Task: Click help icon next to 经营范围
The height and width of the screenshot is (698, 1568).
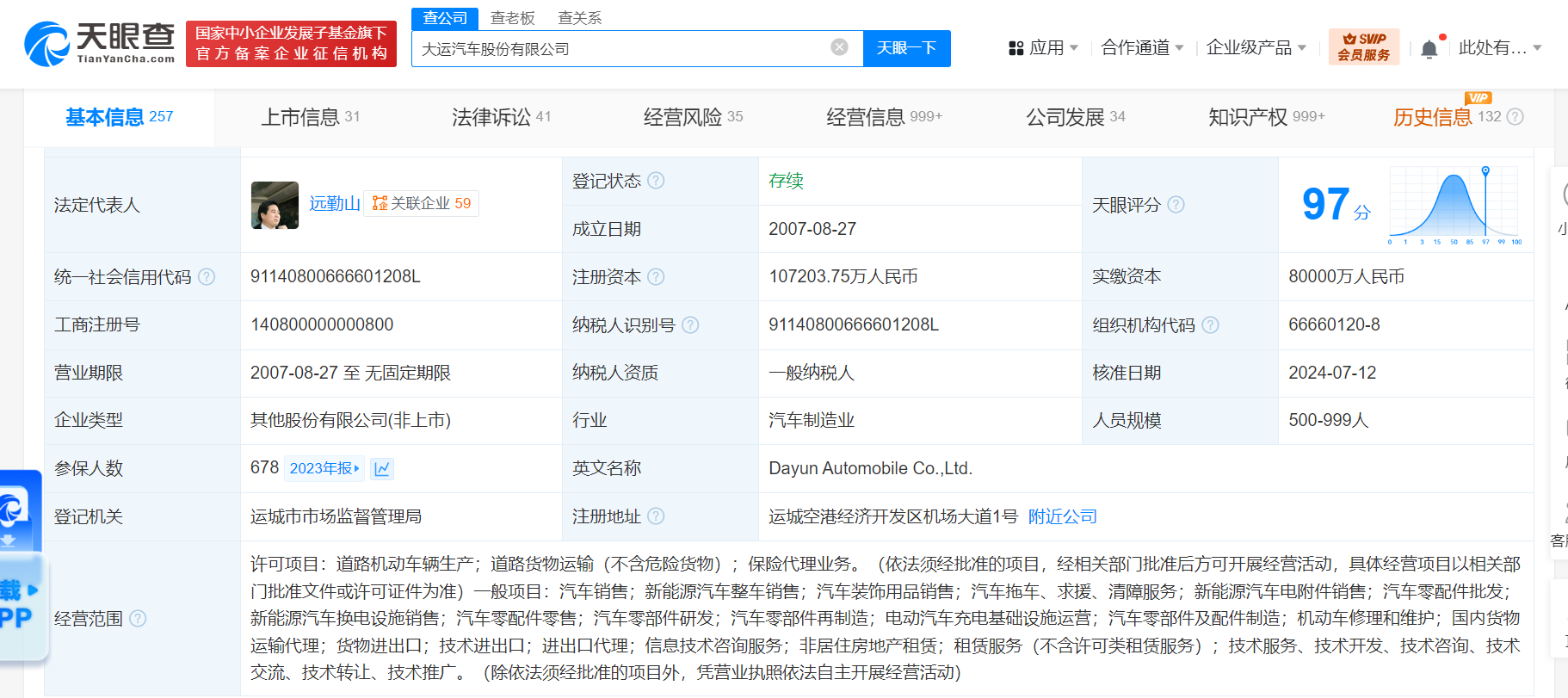Action: point(138,619)
